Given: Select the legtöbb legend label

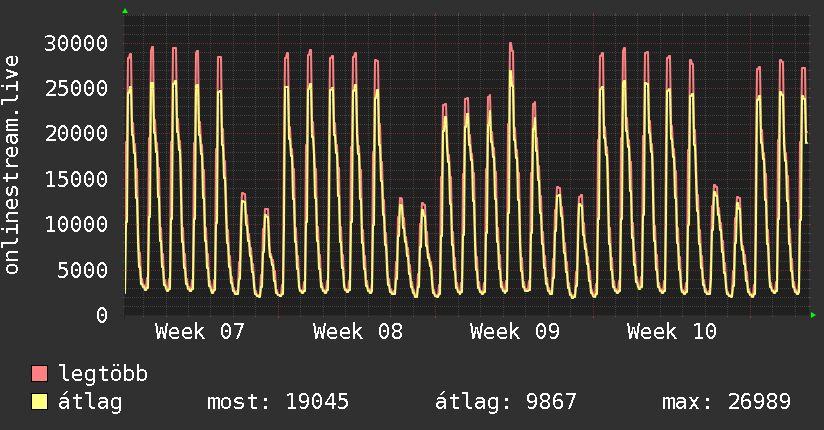Looking at the screenshot, I should pos(104,374).
